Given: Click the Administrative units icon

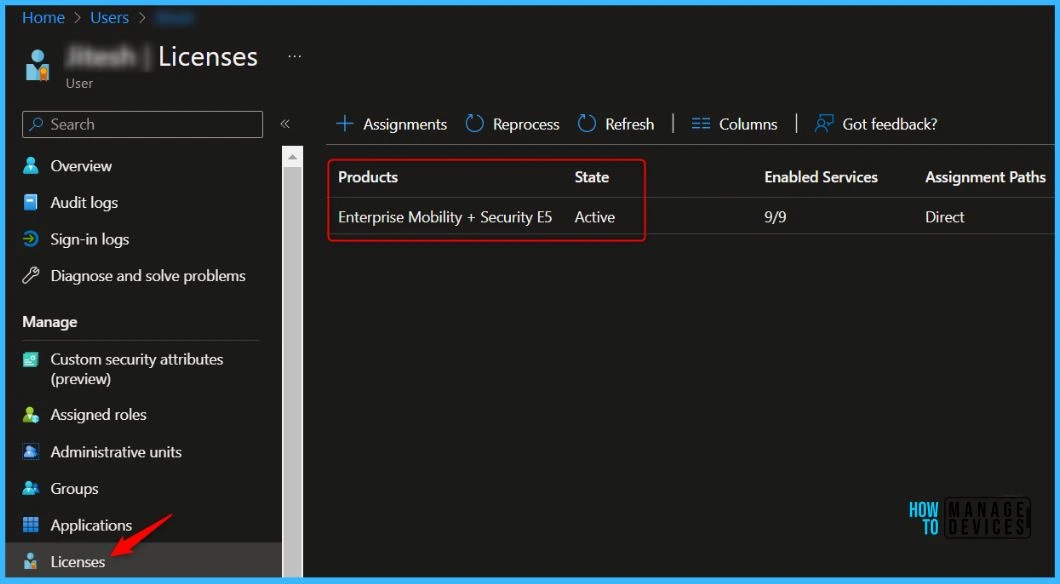Looking at the screenshot, I should [x=30, y=452].
